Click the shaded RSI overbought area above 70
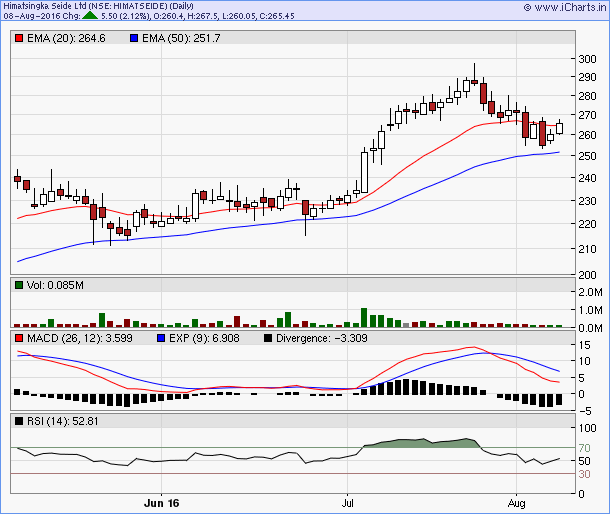The image size is (610, 514). click(420, 443)
